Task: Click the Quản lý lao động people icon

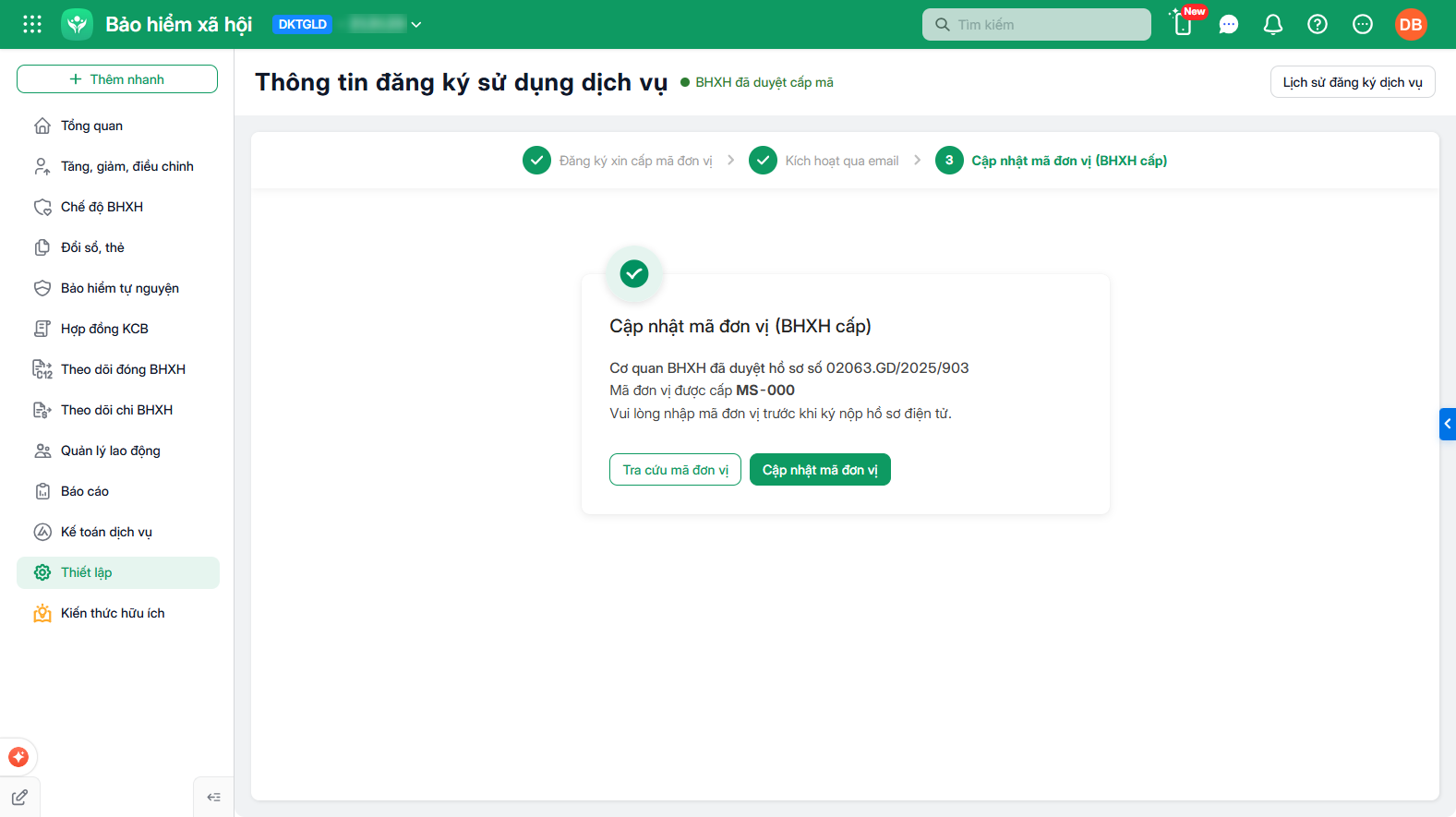Action: [42, 451]
